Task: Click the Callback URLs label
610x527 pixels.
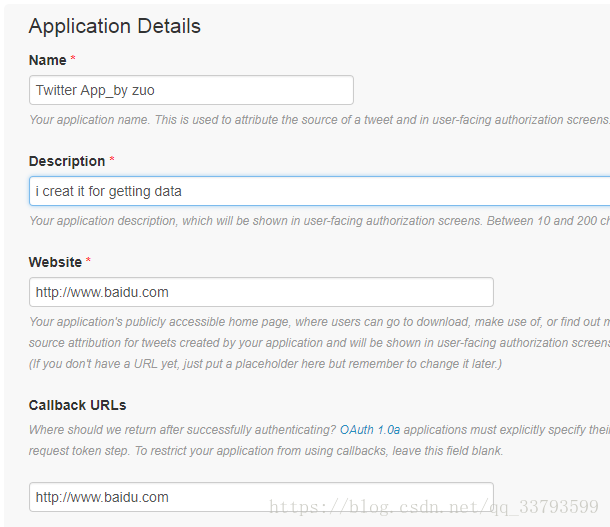Action: (77, 405)
